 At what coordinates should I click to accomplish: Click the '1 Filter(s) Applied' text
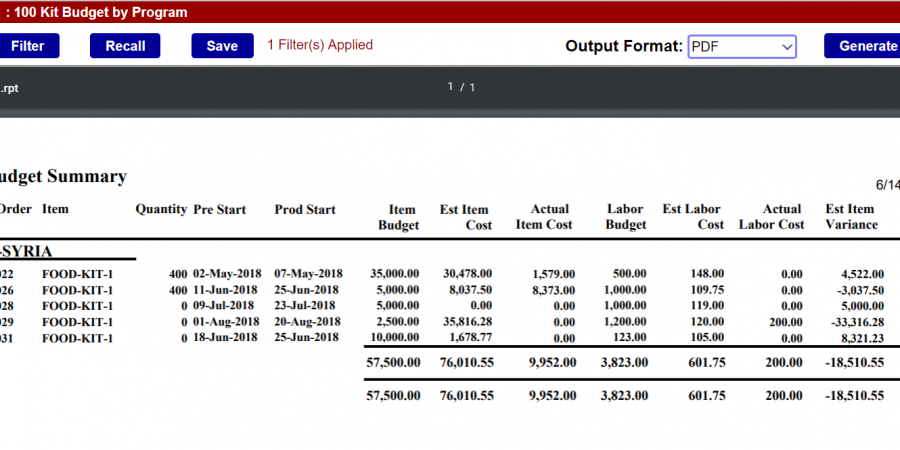[x=320, y=45]
